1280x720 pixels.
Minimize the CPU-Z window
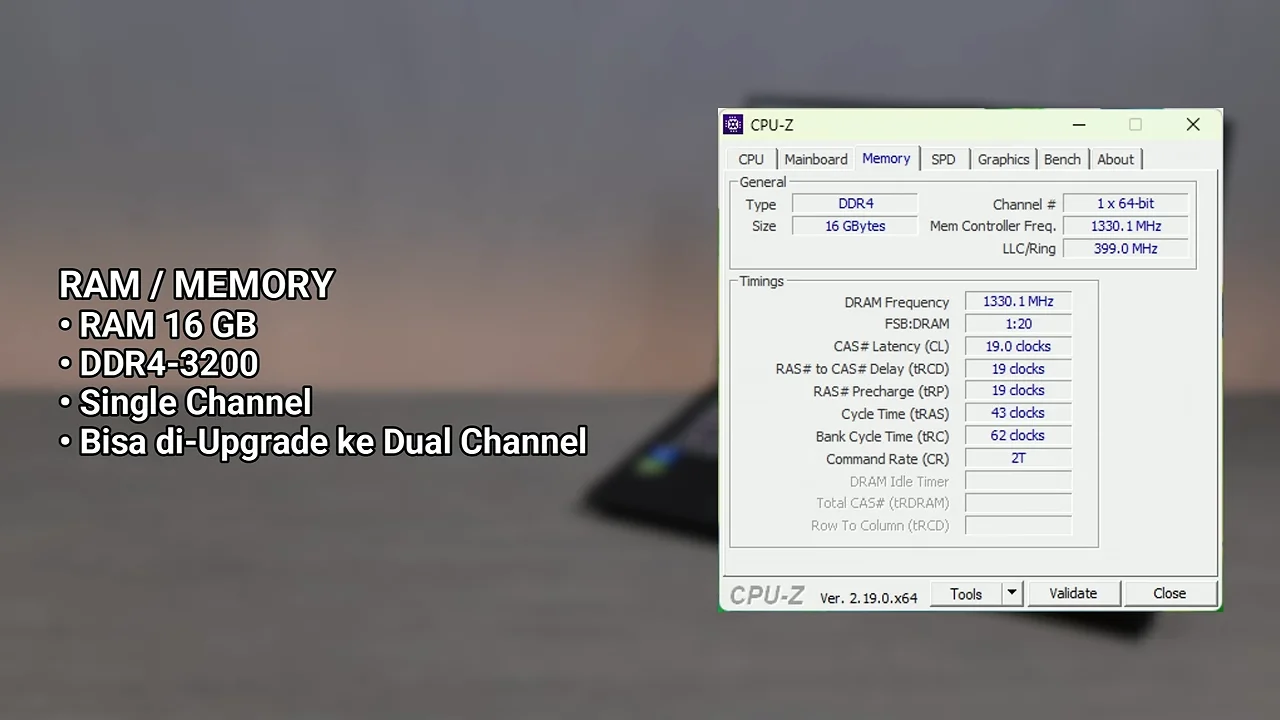coord(1079,125)
